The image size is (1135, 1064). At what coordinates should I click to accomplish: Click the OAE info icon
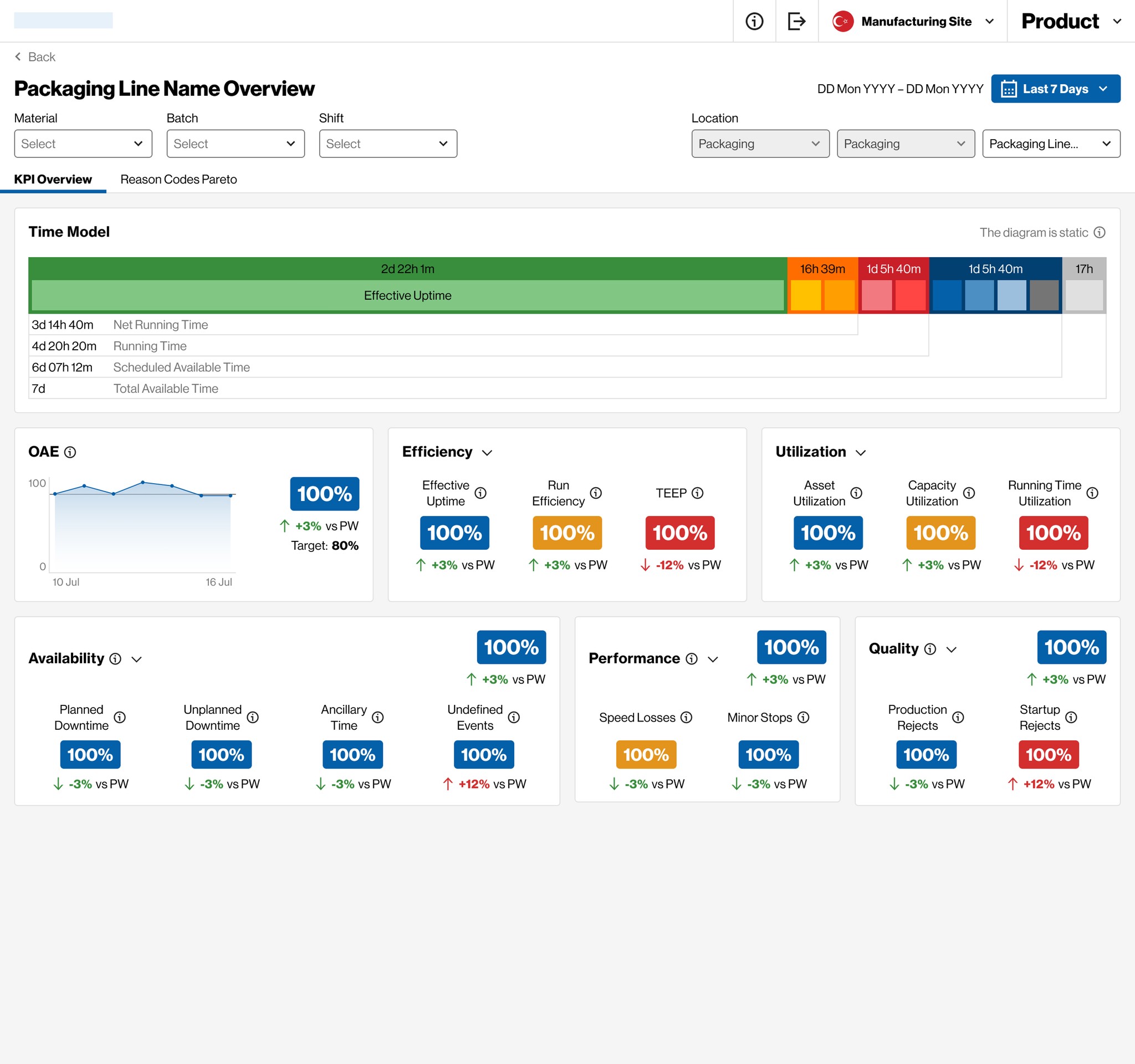pyautogui.click(x=70, y=452)
